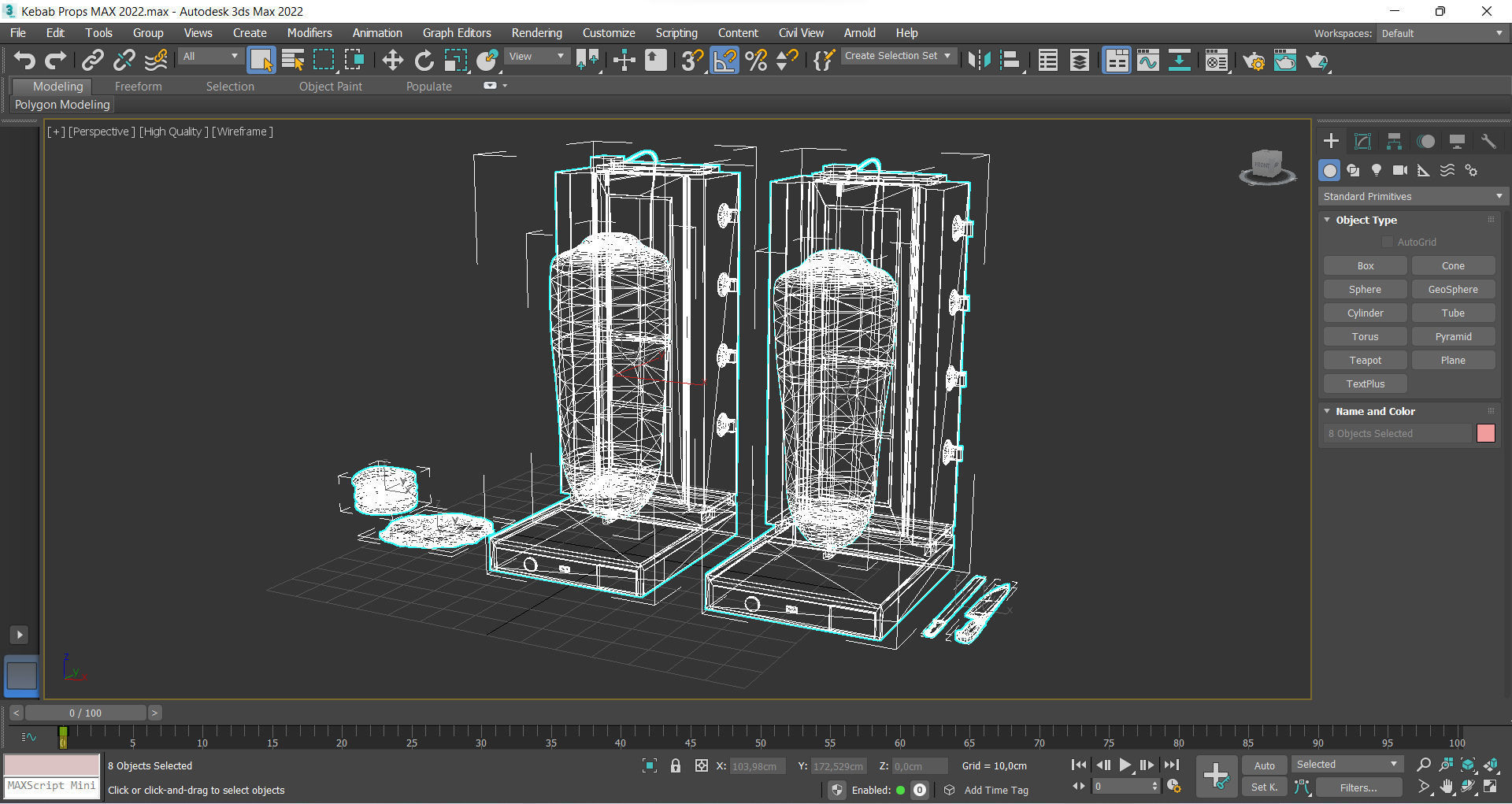Activate Select and Rotate tool

pyautogui.click(x=424, y=60)
